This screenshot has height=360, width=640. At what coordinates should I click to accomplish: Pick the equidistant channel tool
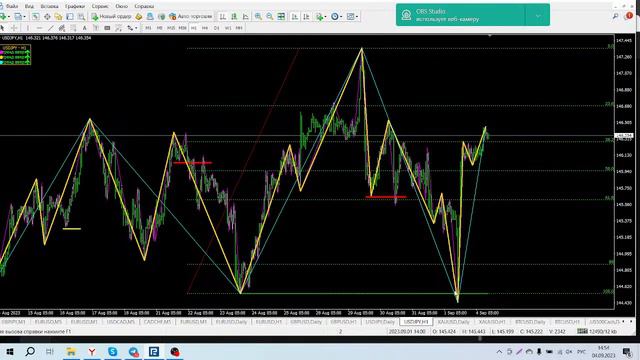tap(62, 28)
